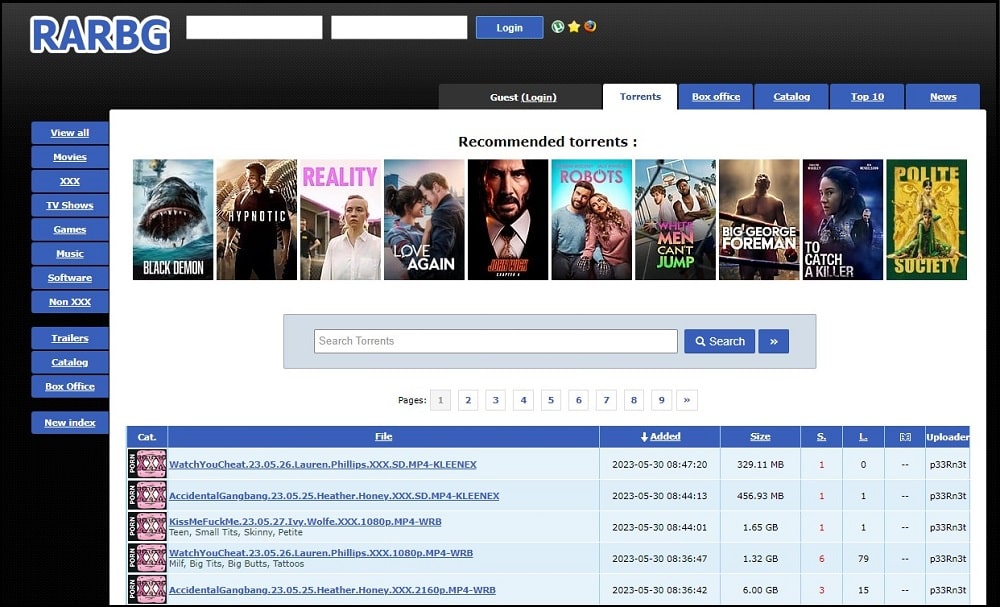Click into the Search Torrents box

point(496,341)
